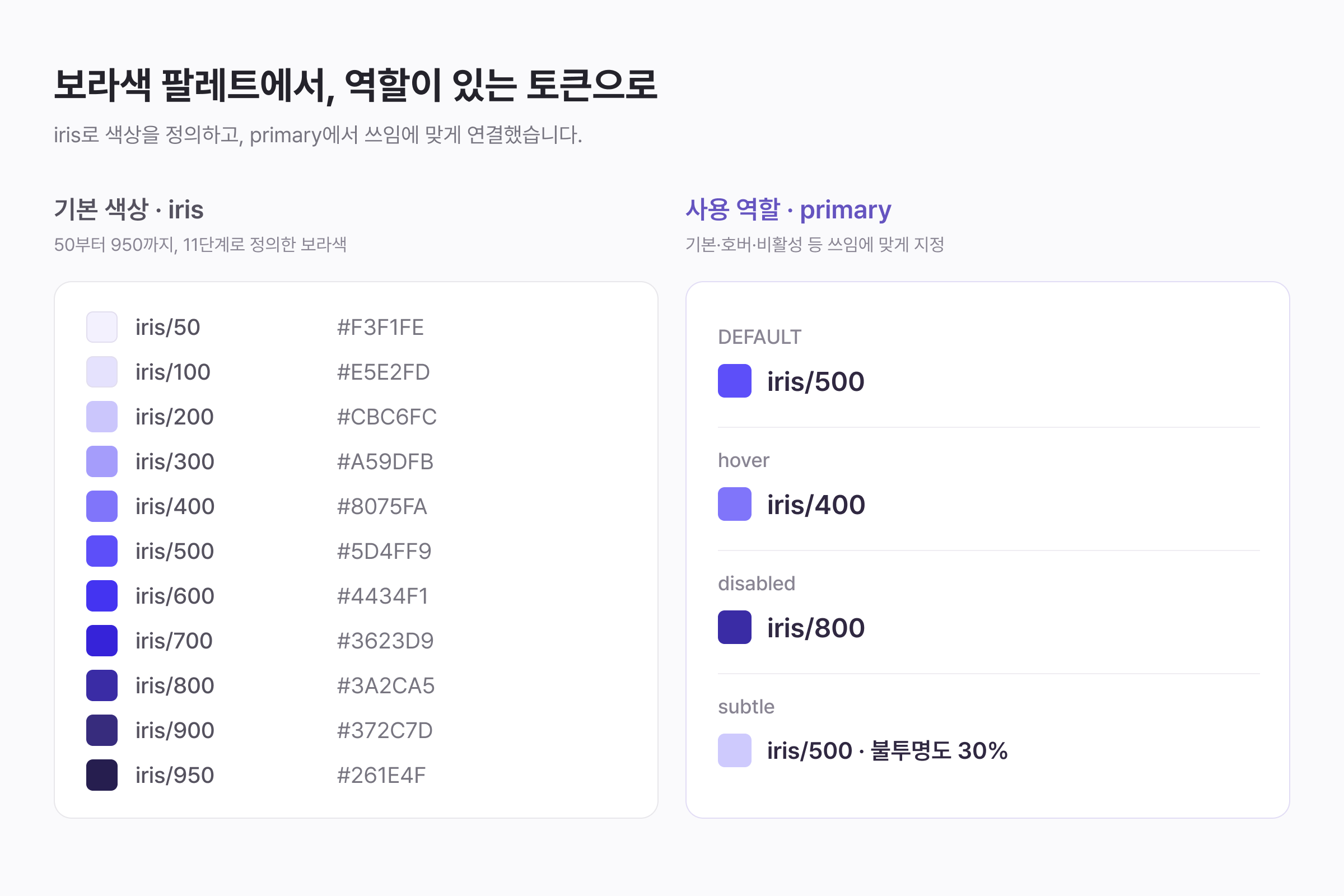The height and width of the screenshot is (896, 1344).
Task: Click the iris/50 color swatch
Action: click(102, 327)
